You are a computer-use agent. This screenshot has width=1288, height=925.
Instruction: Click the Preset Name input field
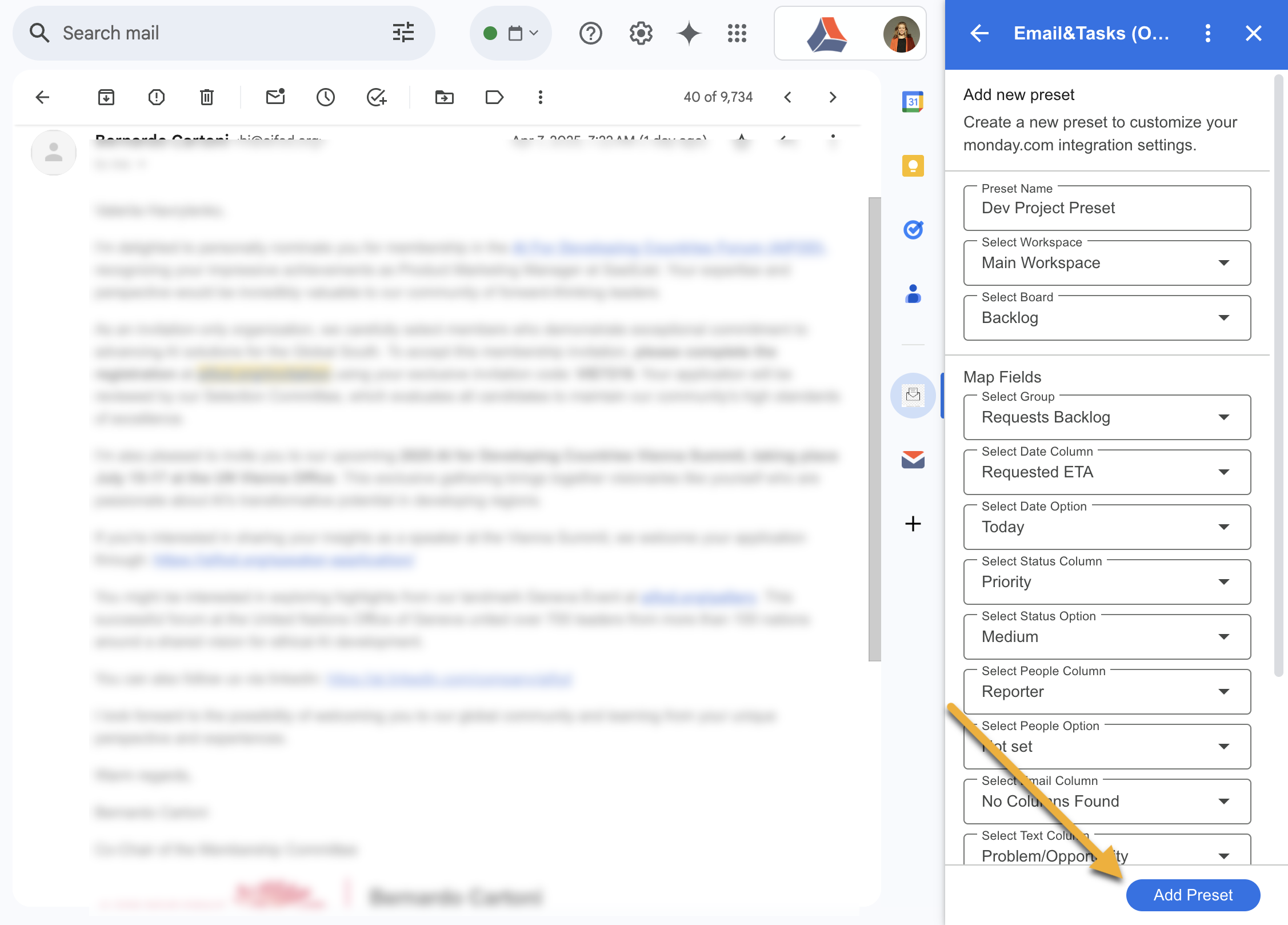(x=1106, y=208)
